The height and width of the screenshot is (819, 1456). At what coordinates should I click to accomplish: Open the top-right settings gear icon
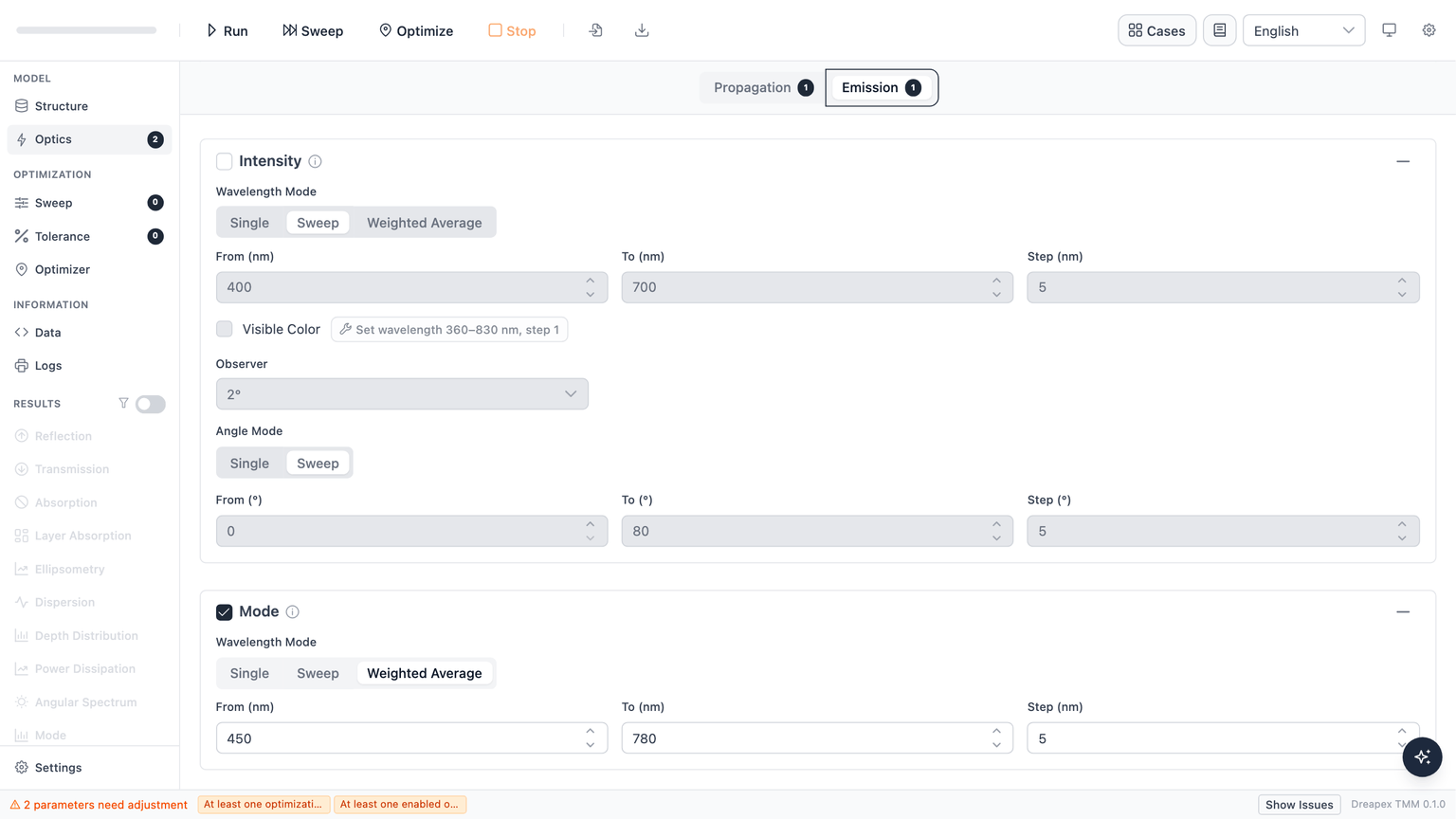click(1429, 30)
